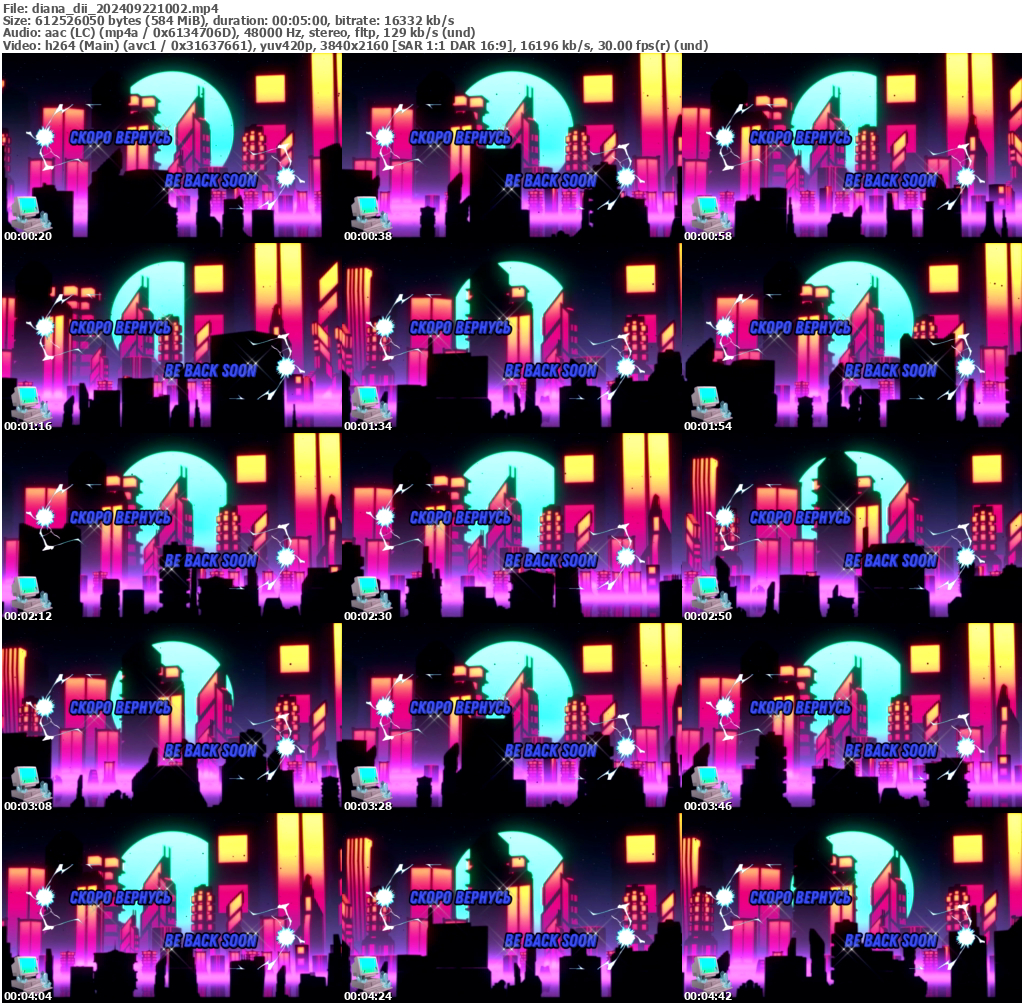Click 'СКОРО ВЕРНУСЬ' text in 00:01:16 frame

click(x=121, y=328)
